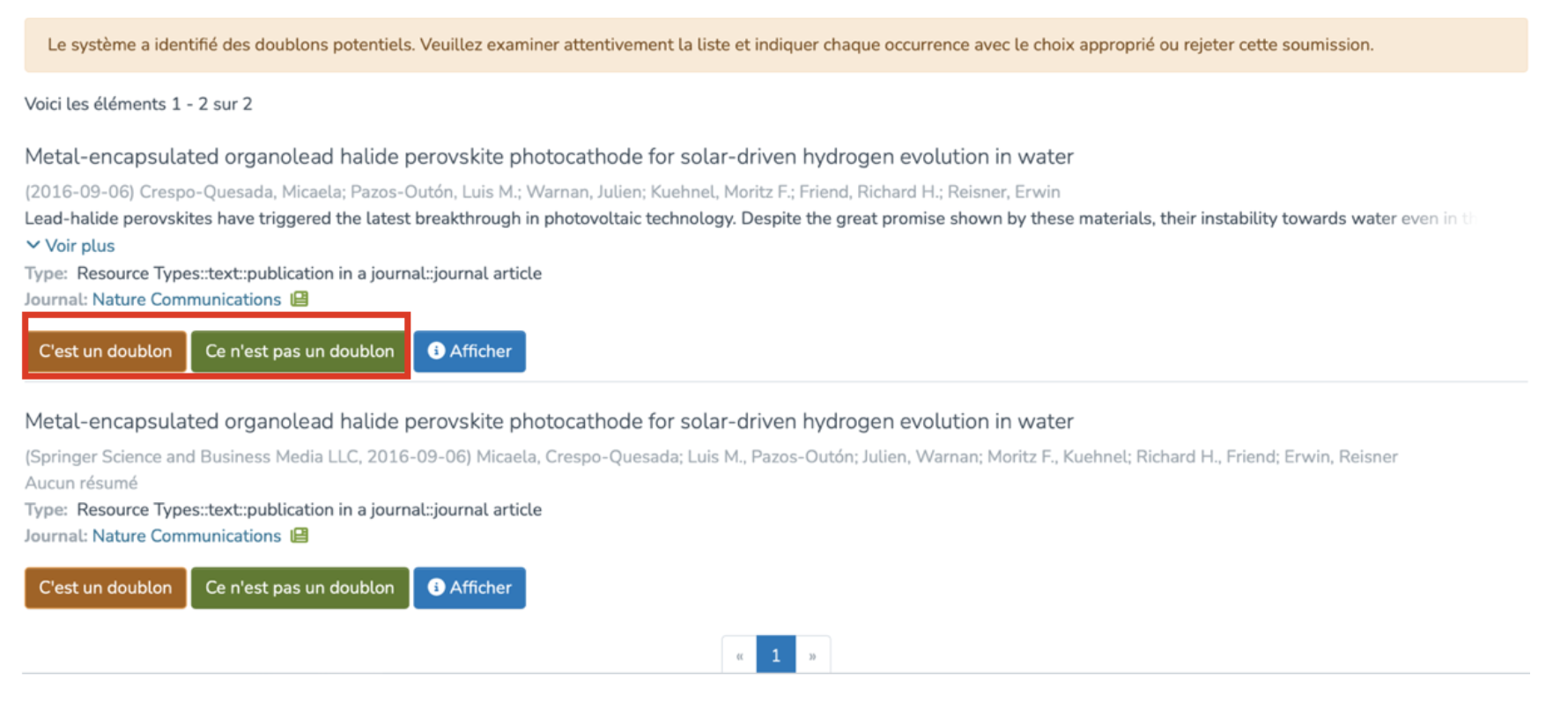Click the journal icon beside first Nature Communications
The width and height of the screenshot is (1568, 710).
pos(300,300)
